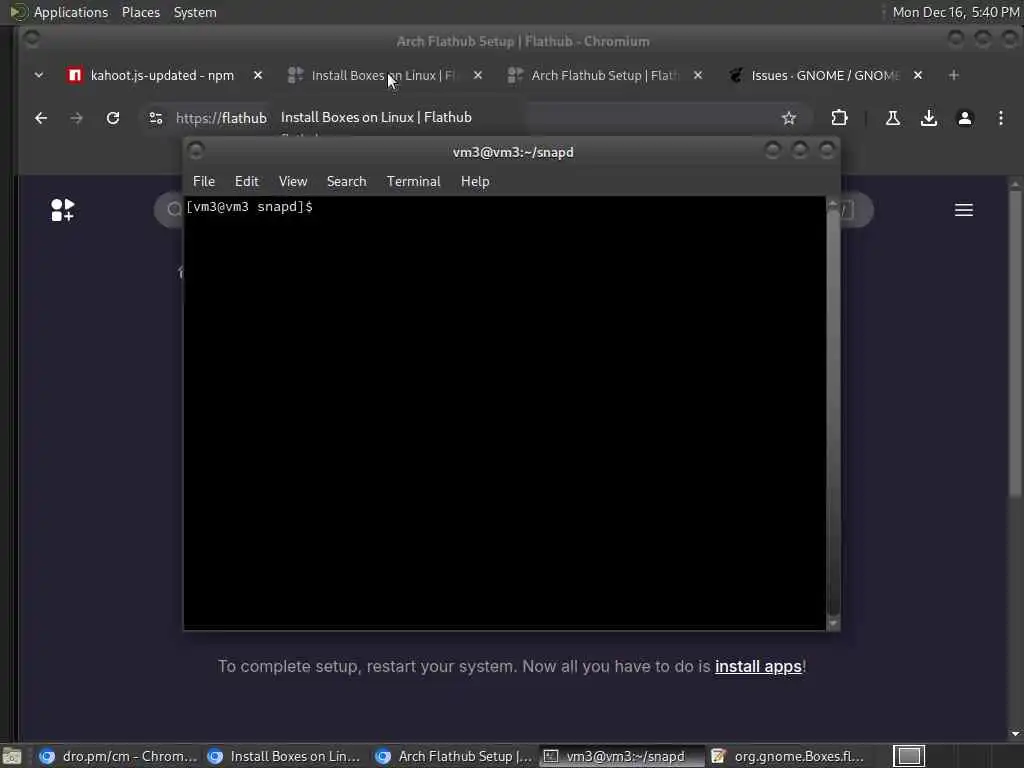Open terminal View menu
The width and height of the screenshot is (1024, 768).
293,182
